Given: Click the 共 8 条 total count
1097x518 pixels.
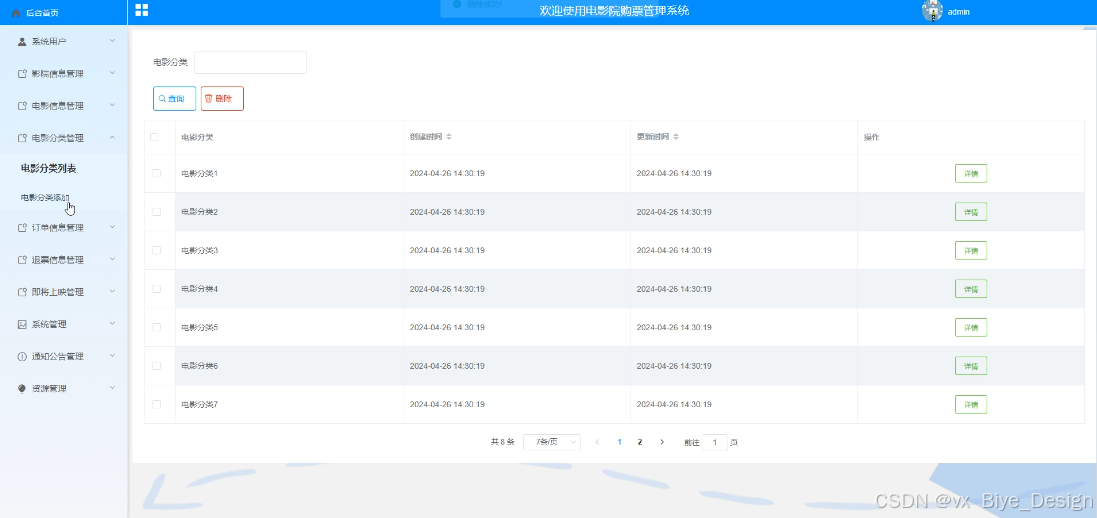Looking at the screenshot, I should pyautogui.click(x=502, y=442).
